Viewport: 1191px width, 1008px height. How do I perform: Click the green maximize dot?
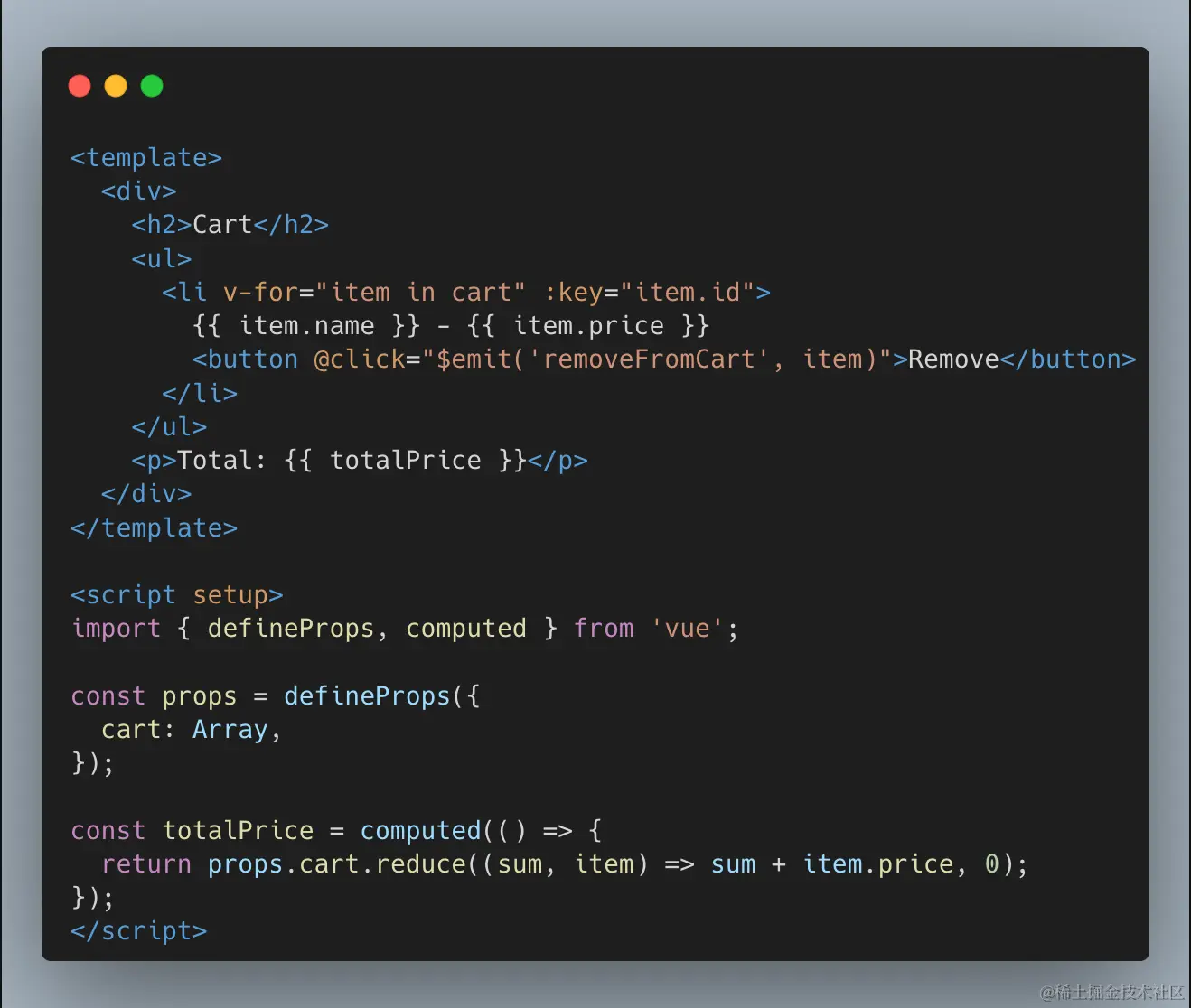tap(152, 86)
